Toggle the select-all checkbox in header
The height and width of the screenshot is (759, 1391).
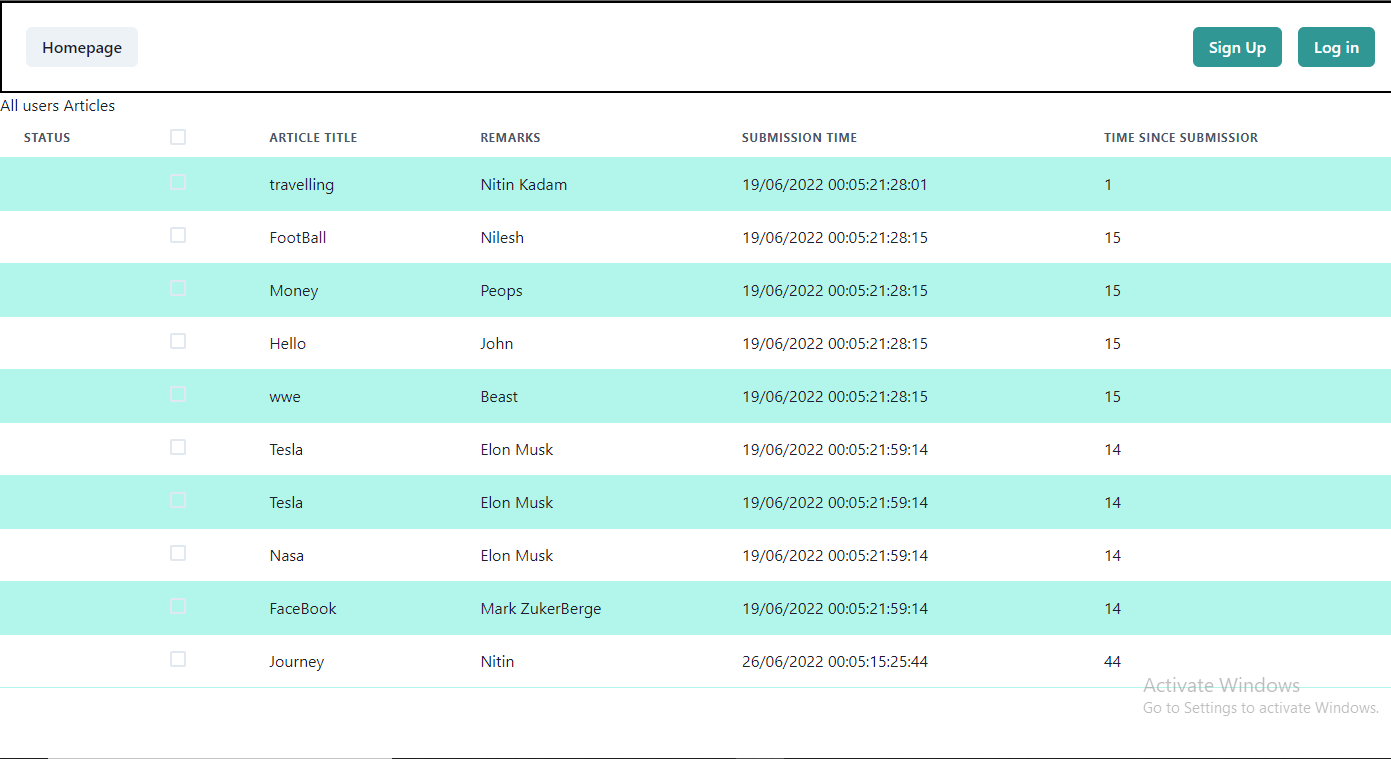point(178,137)
